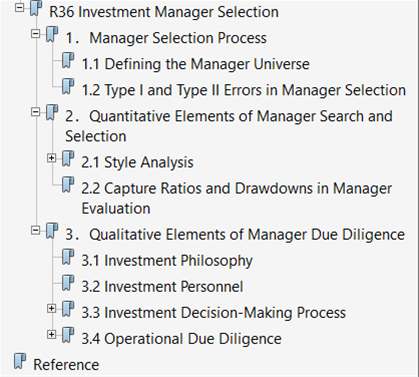Jump to 3.1 Investment Philosophy section
This screenshot has width=419, height=377.
(167, 261)
